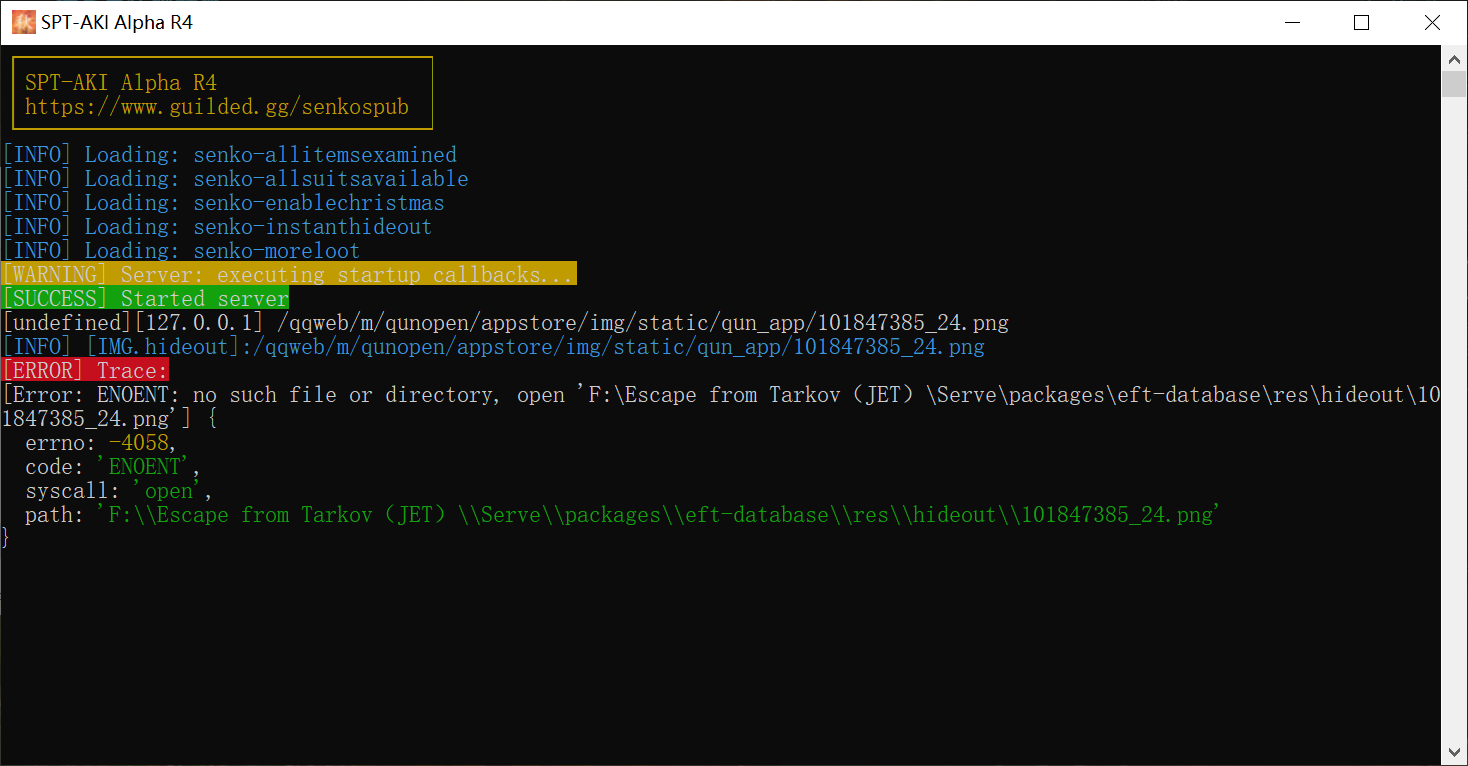Click the 'senko-allsuitsavailable' loading line
Screen dimensions: 1468x766
235,179
